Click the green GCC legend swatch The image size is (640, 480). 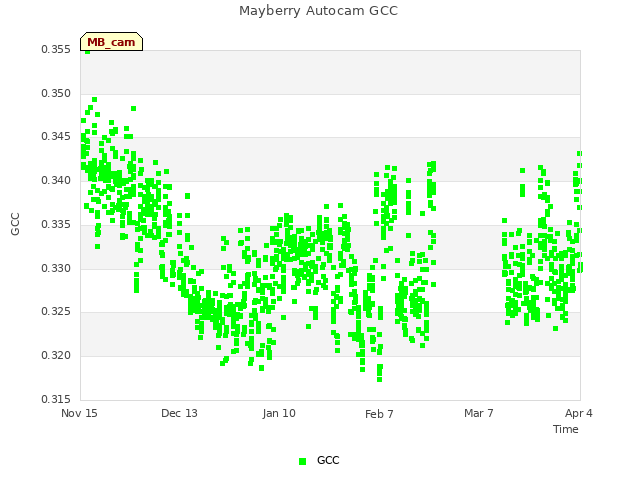click(x=302, y=461)
